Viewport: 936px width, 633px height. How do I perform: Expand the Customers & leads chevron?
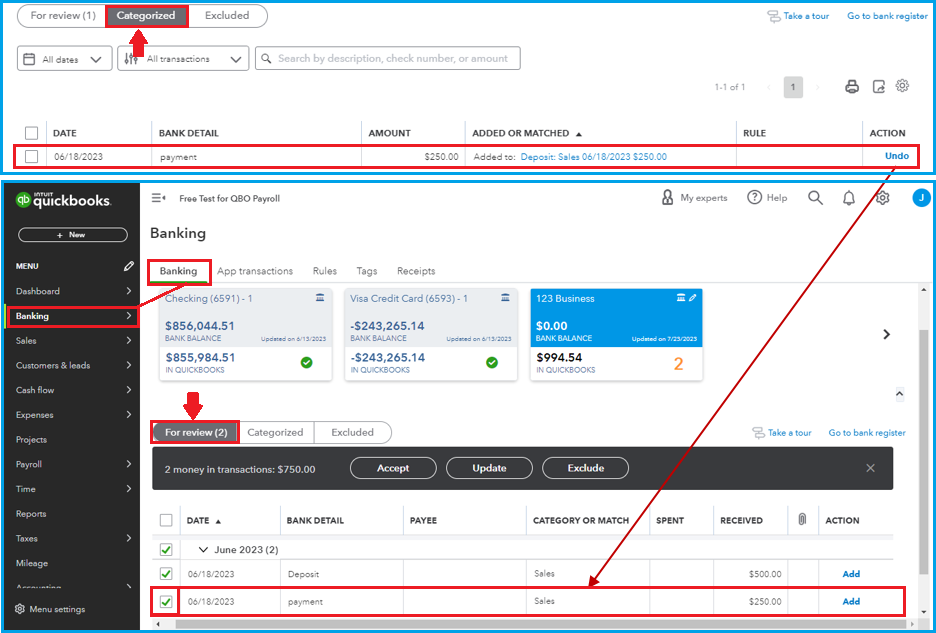(128, 365)
